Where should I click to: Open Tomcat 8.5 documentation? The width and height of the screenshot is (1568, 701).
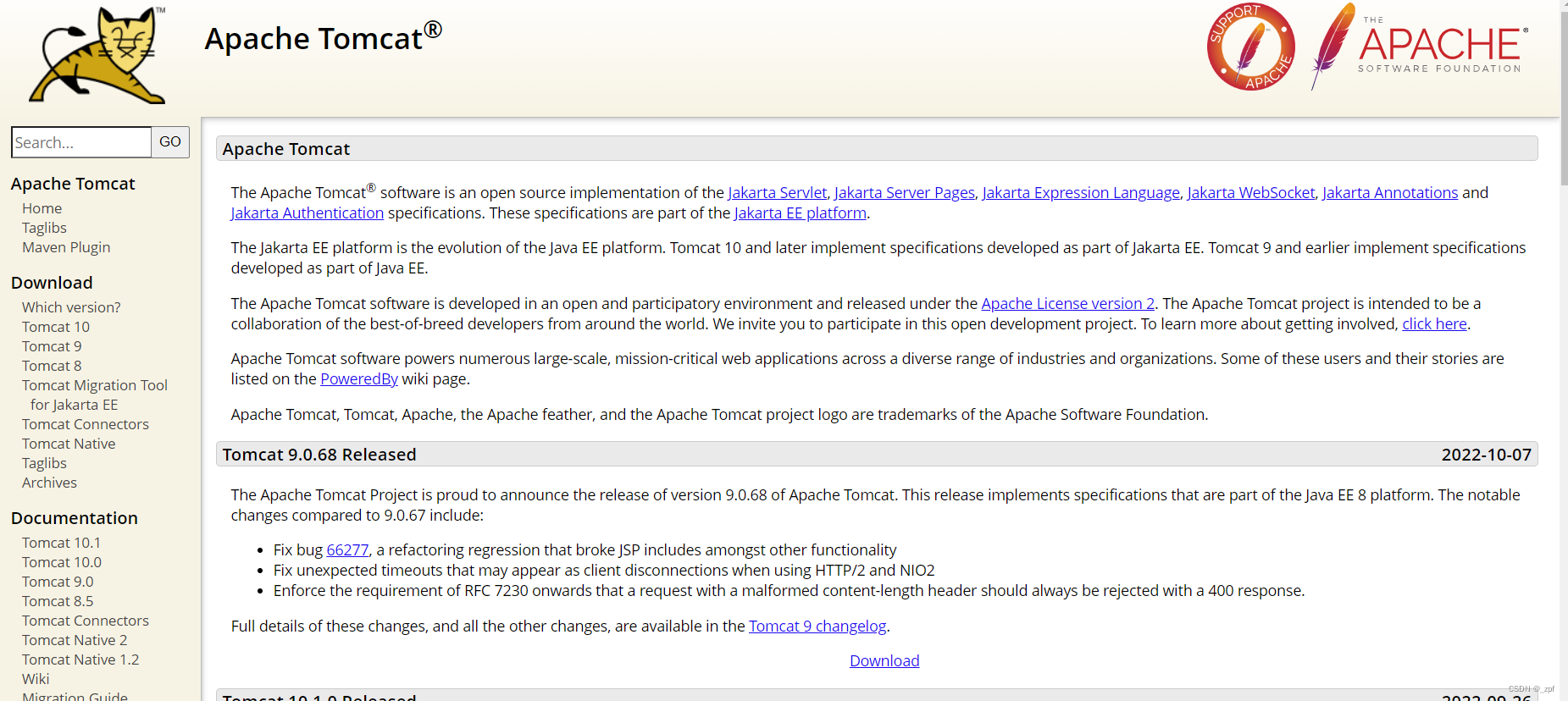point(58,601)
